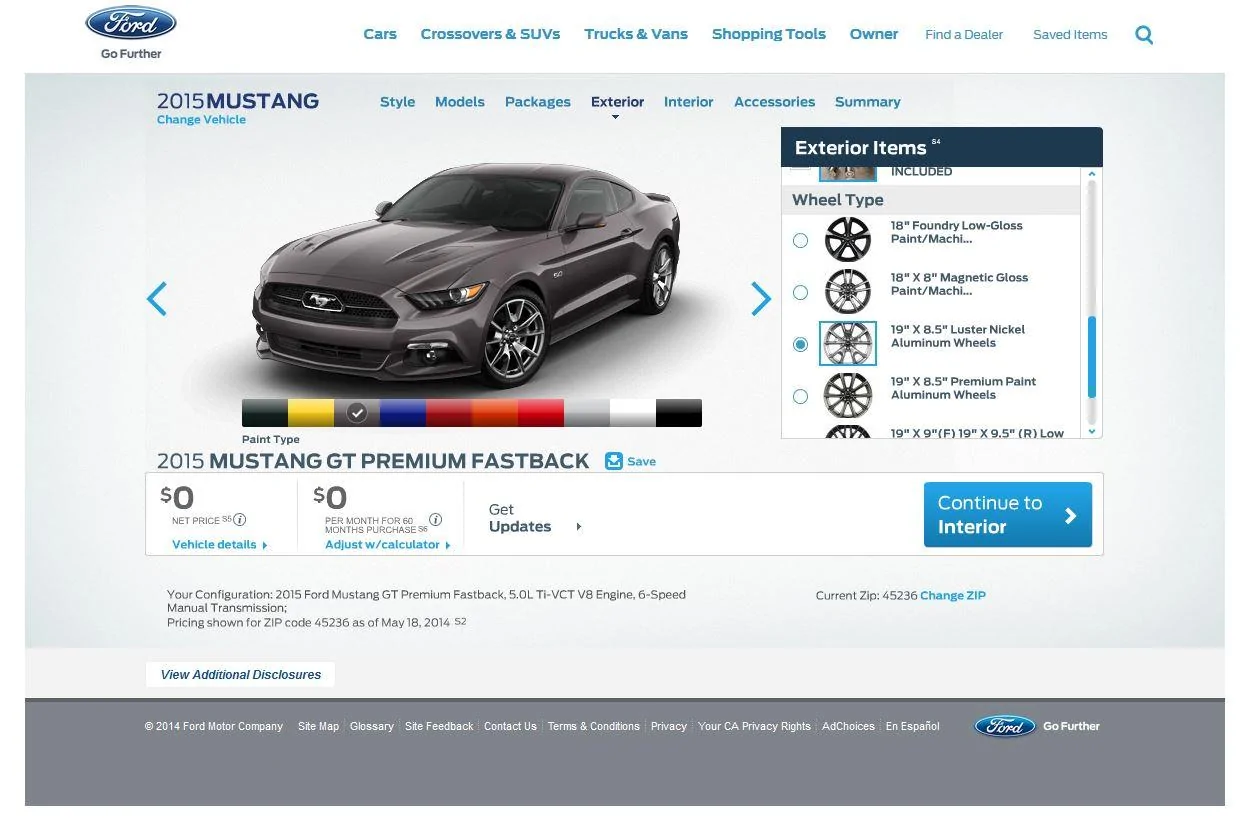Go to the Models tab
This screenshot has height=818, width=1260.
(460, 102)
